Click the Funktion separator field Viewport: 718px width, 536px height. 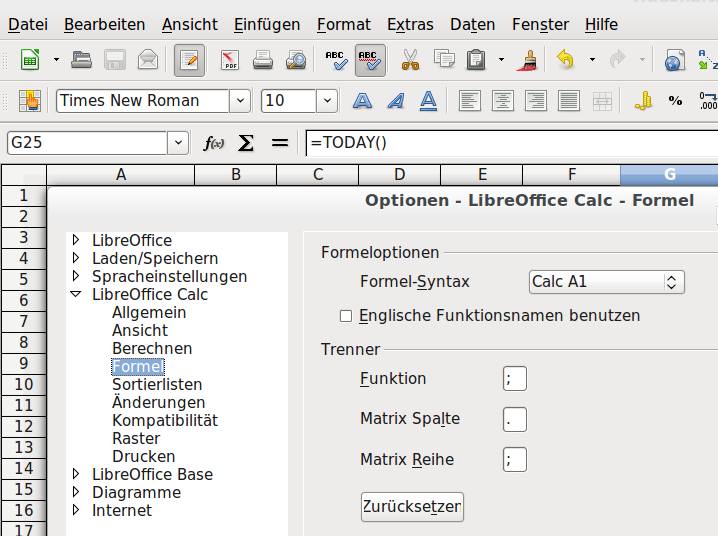click(x=515, y=379)
